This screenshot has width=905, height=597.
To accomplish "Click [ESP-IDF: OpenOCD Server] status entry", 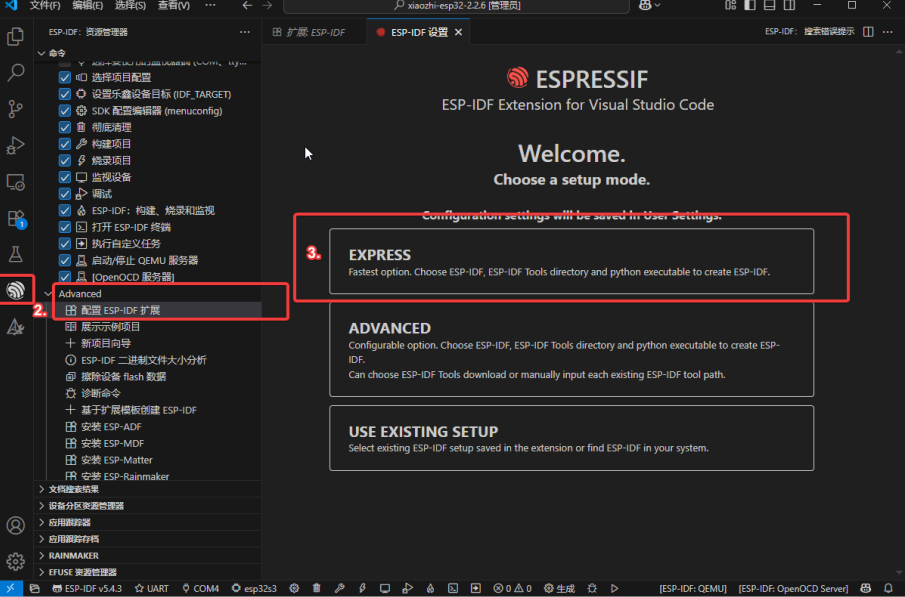I will click(x=794, y=588).
